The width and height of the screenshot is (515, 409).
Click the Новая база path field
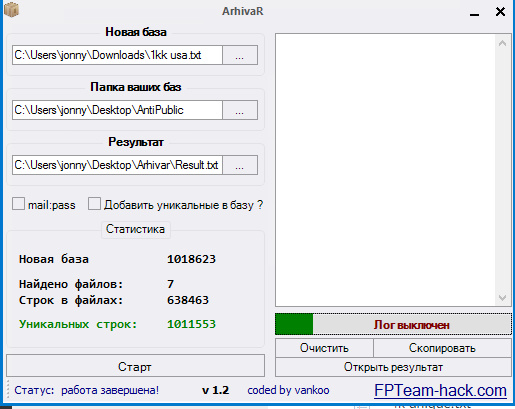(117, 55)
